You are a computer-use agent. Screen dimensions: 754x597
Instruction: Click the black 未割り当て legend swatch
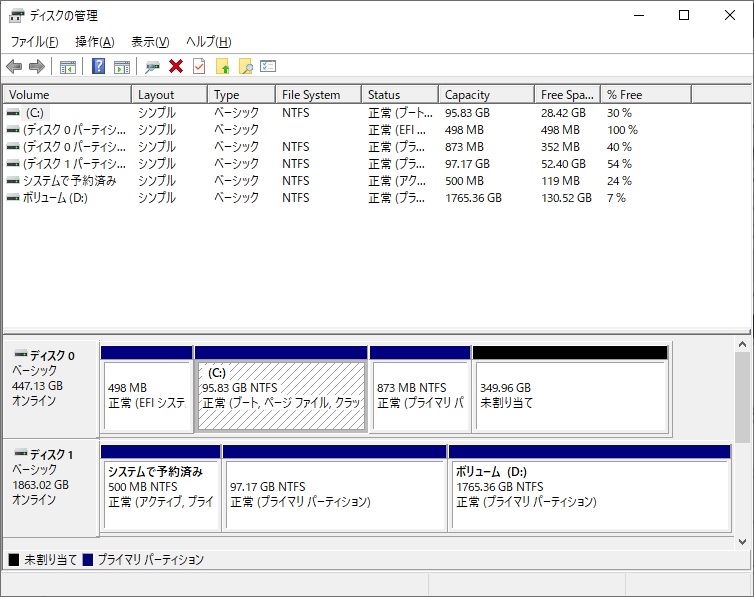pyautogui.click(x=14, y=560)
